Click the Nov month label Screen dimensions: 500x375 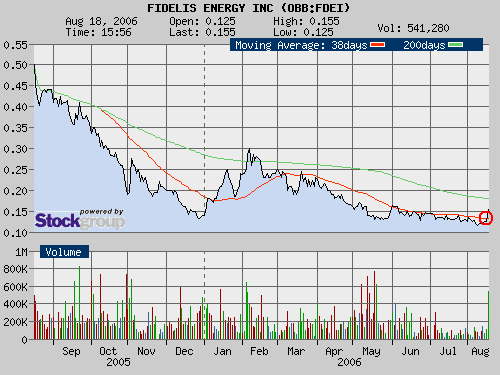[x=146, y=351]
